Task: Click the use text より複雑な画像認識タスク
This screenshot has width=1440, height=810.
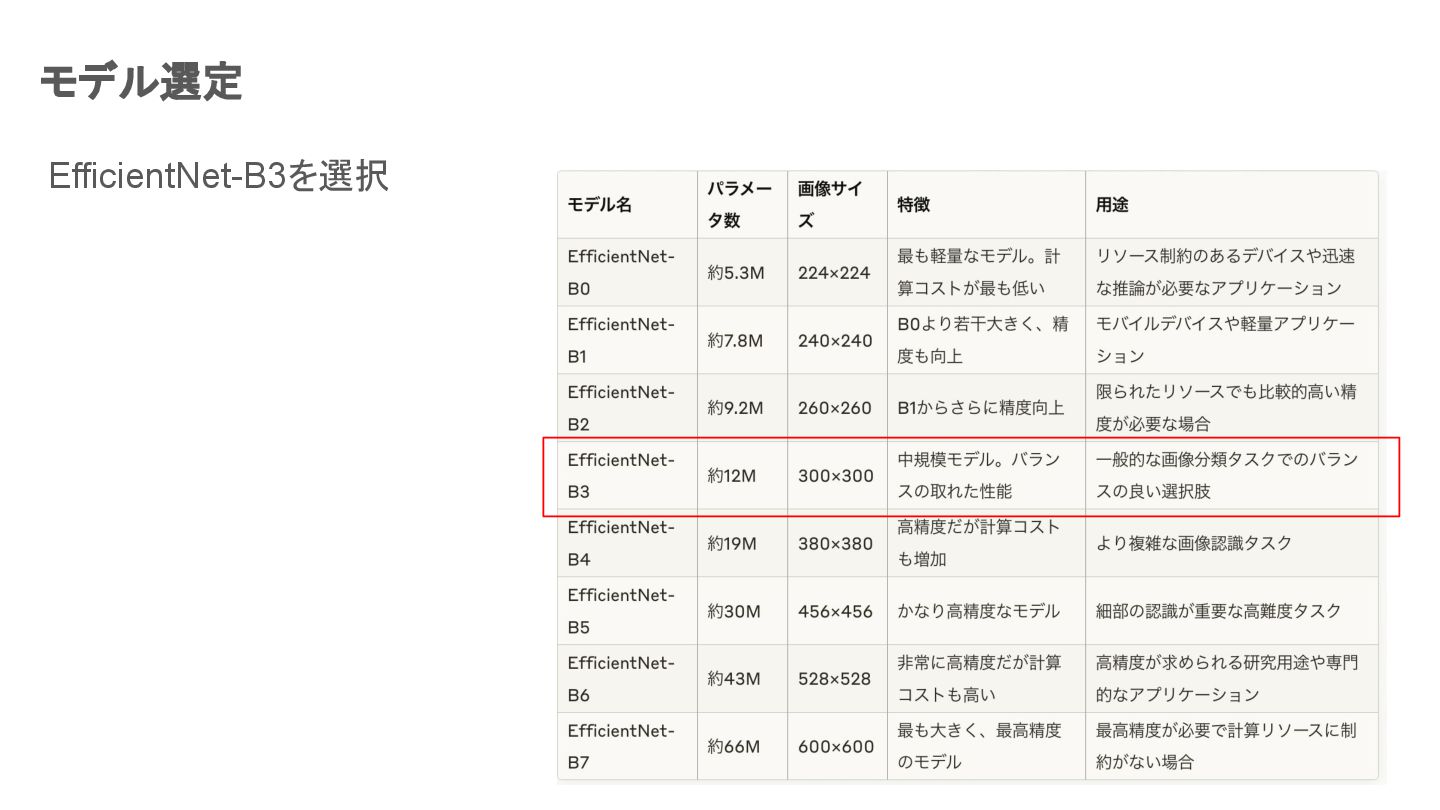Action: (x=1194, y=543)
